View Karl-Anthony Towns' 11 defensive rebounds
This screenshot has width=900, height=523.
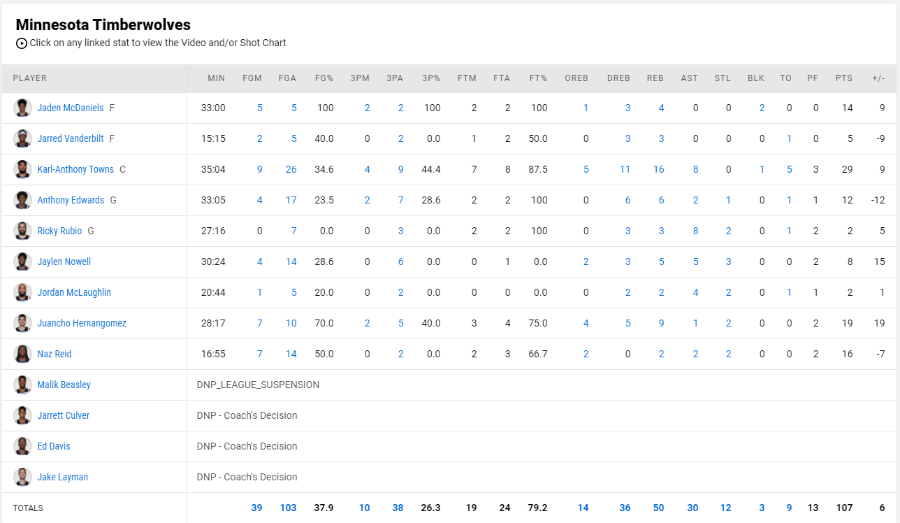point(624,169)
